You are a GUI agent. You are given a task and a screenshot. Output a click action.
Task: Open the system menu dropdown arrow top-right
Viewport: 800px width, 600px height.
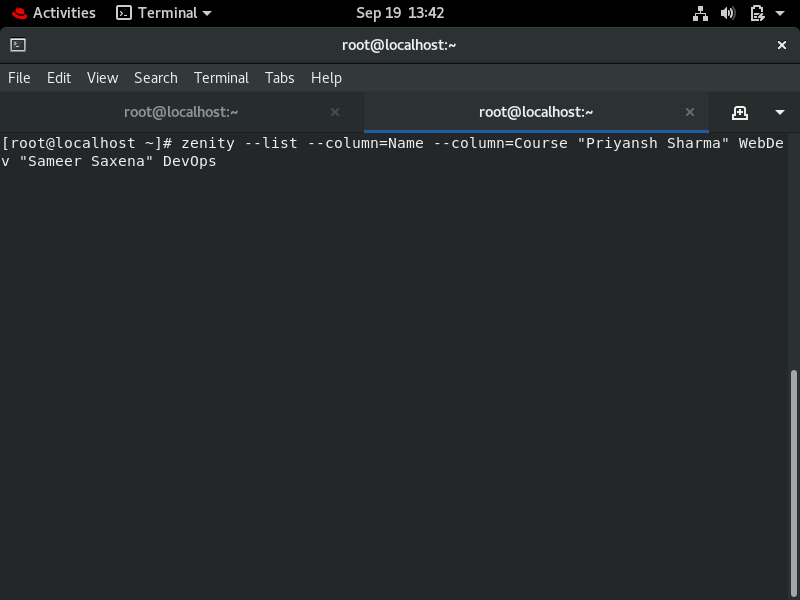pos(777,13)
